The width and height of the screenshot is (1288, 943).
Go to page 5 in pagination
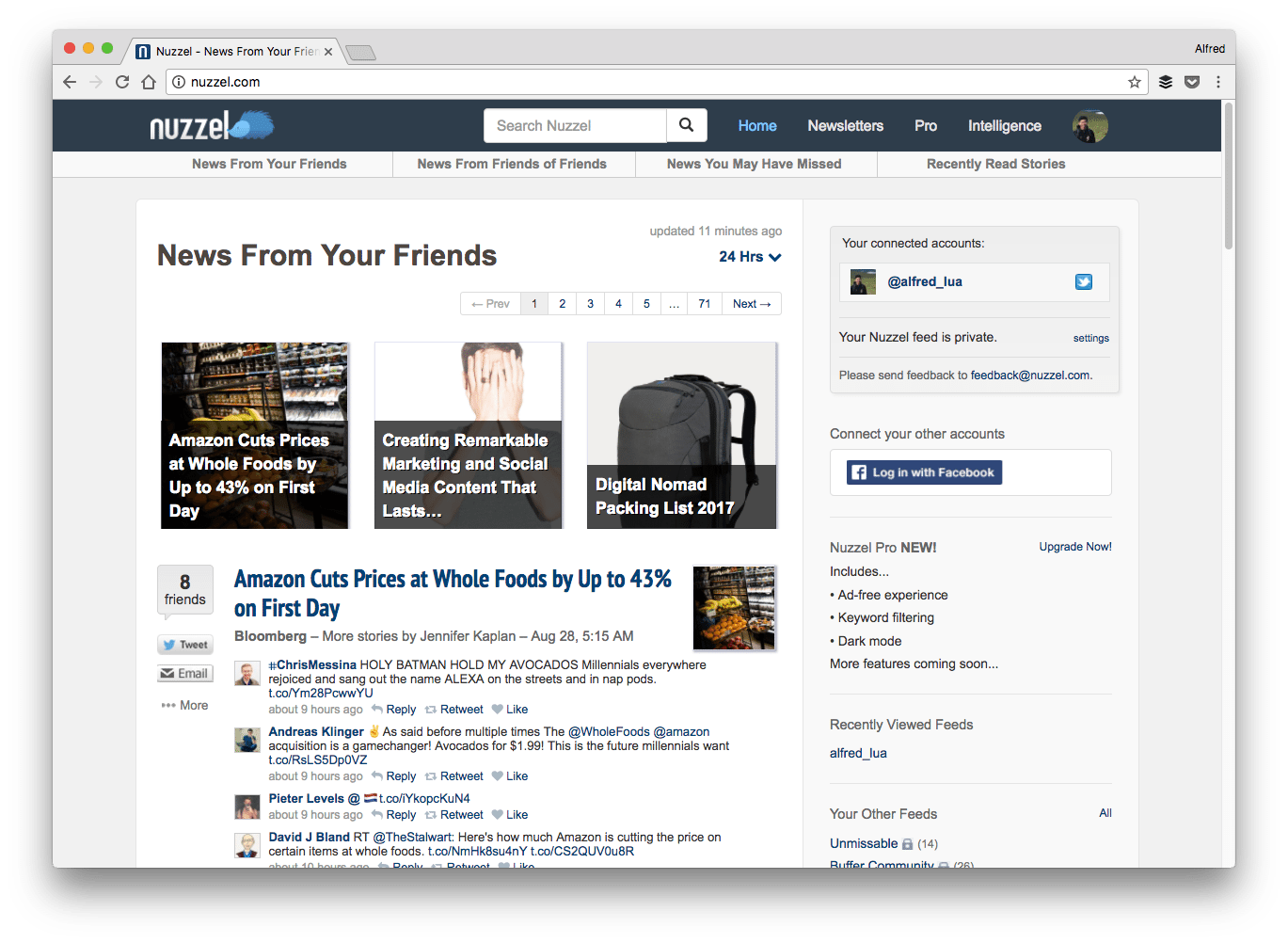646,304
